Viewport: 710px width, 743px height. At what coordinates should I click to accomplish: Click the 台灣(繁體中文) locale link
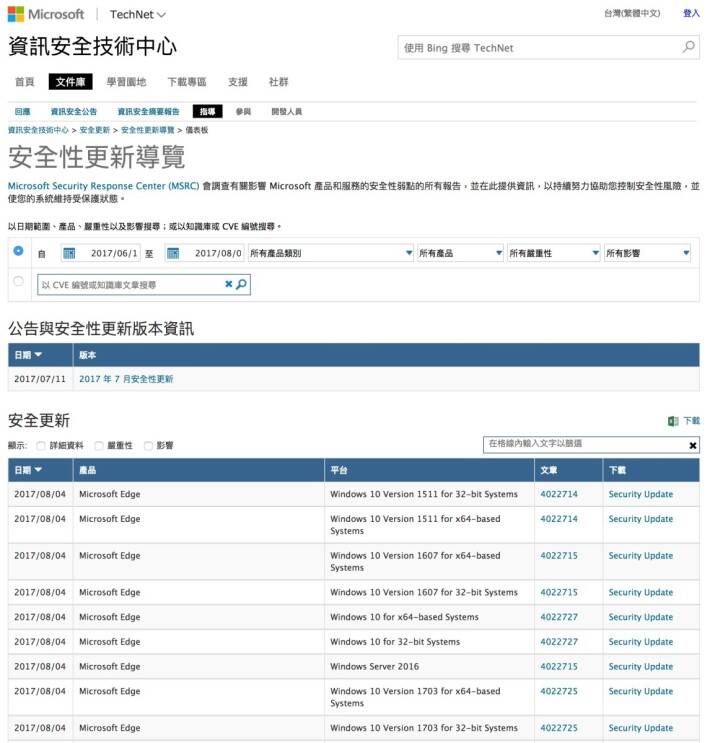pos(632,13)
